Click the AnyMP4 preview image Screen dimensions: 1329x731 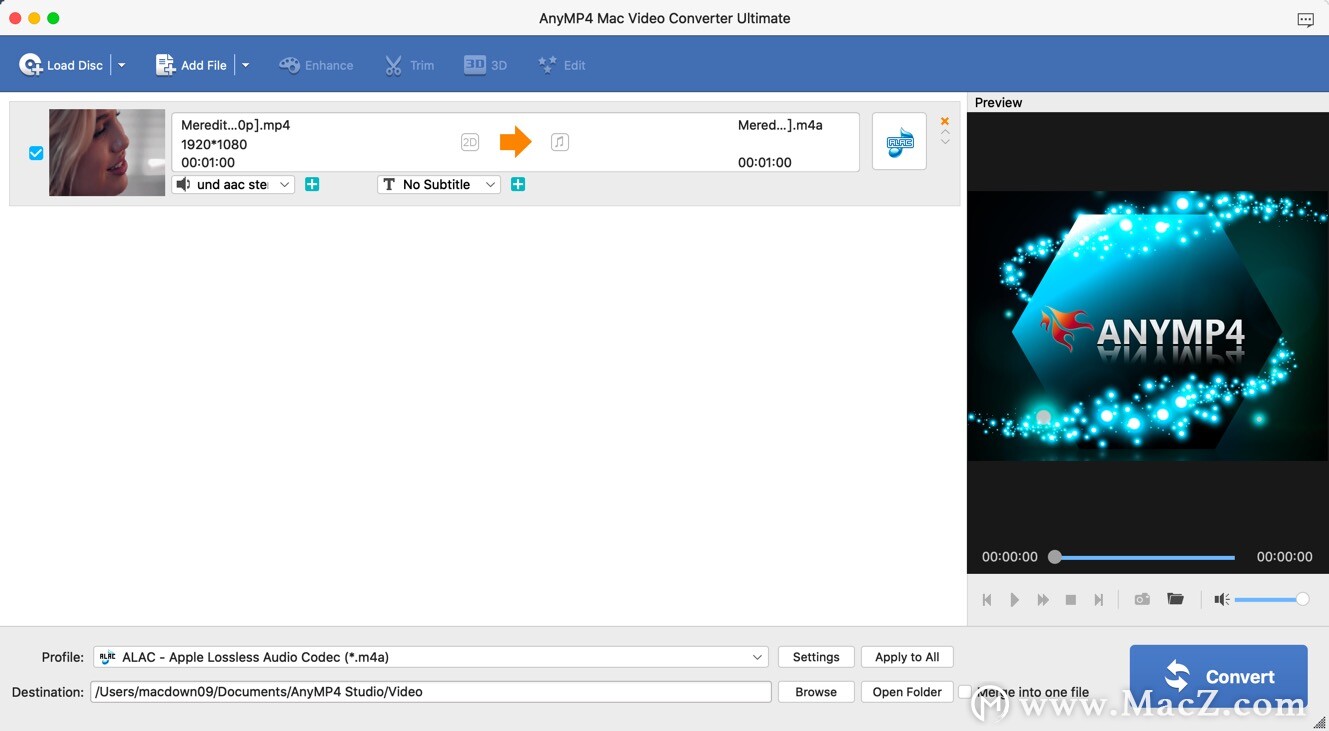click(x=1147, y=326)
